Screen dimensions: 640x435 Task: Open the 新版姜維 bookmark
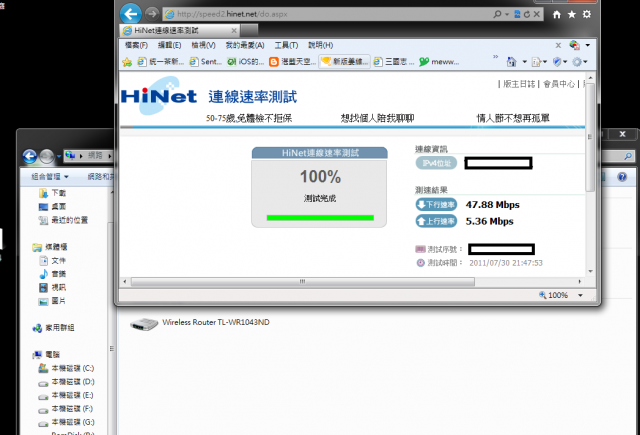click(344, 62)
